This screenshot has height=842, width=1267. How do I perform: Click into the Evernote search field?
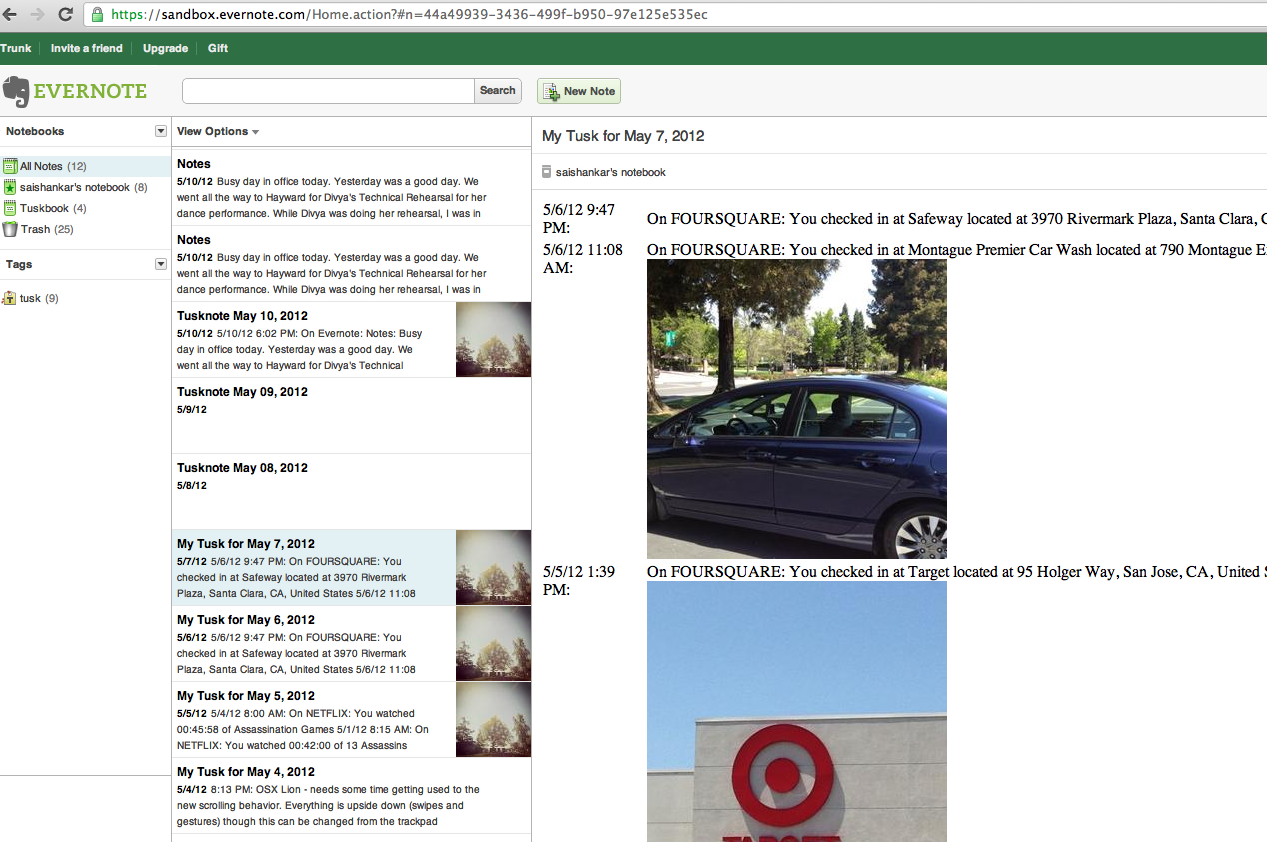tap(328, 91)
